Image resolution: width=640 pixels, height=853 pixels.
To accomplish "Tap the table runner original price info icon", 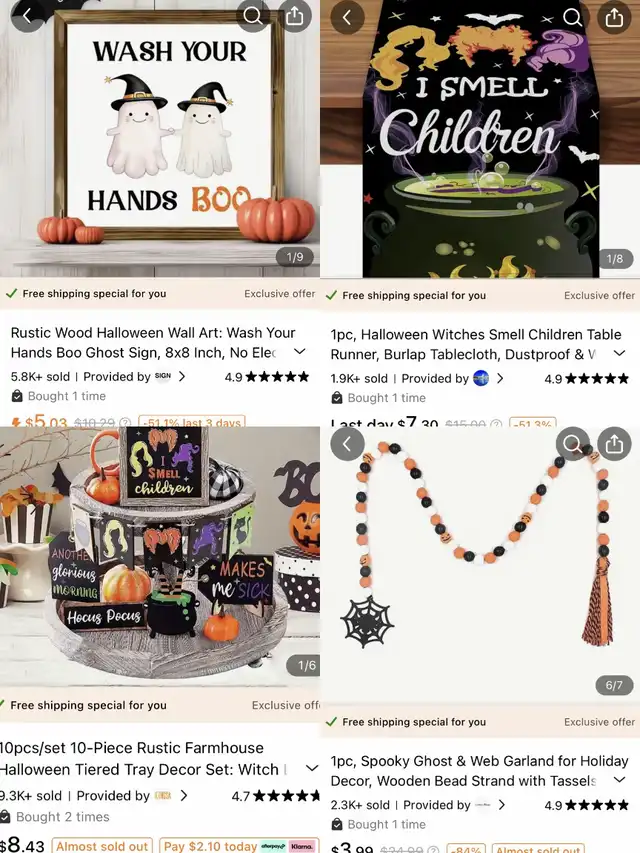I will [x=496, y=424].
